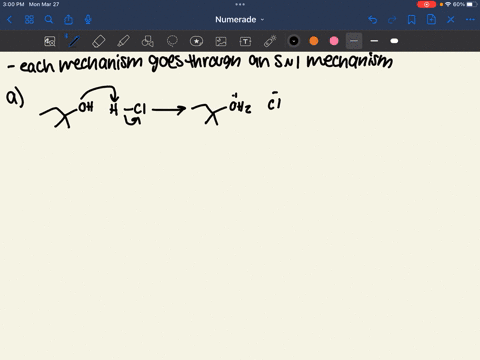Open the search tool
480x360 pixels.
click(49, 20)
